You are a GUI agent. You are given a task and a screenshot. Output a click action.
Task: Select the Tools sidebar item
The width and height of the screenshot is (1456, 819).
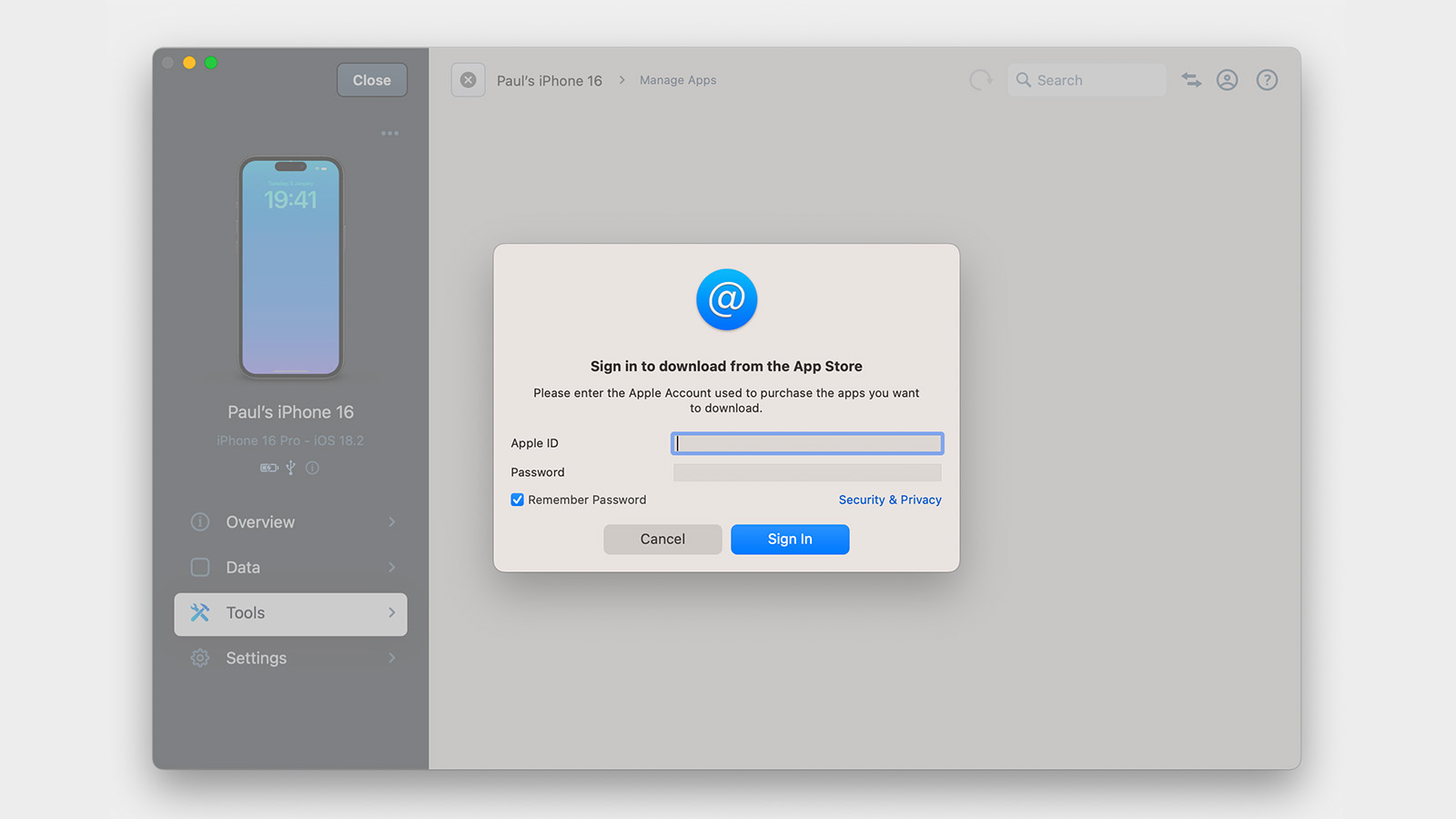coord(290,614)
